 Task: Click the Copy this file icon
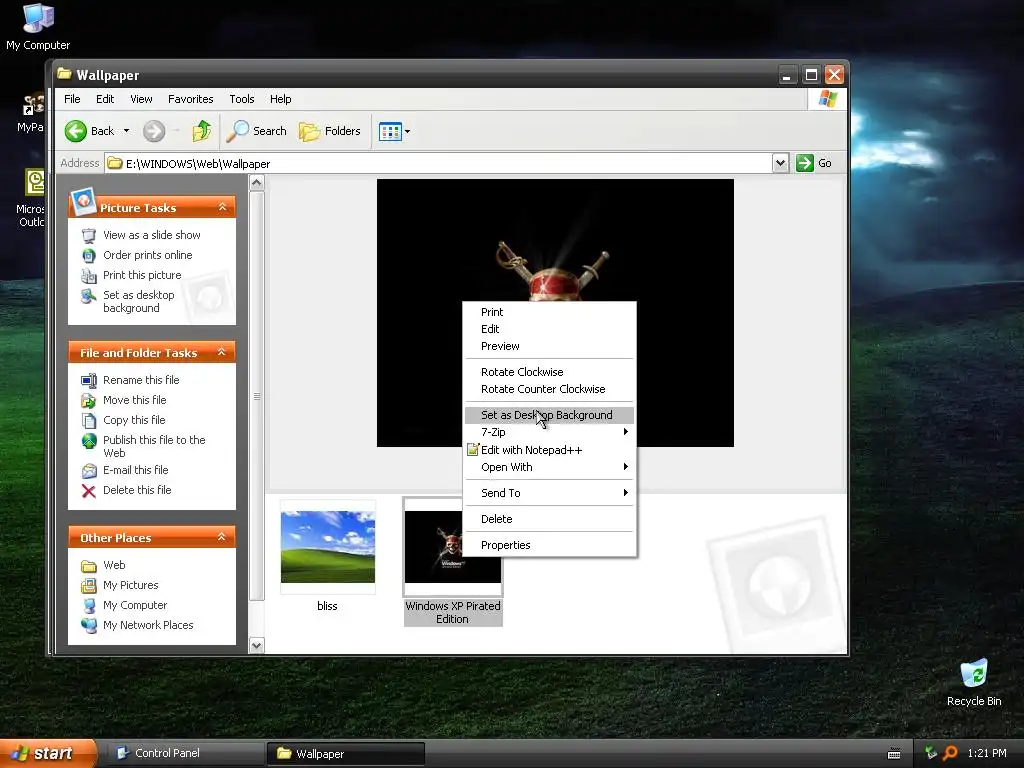89,421
